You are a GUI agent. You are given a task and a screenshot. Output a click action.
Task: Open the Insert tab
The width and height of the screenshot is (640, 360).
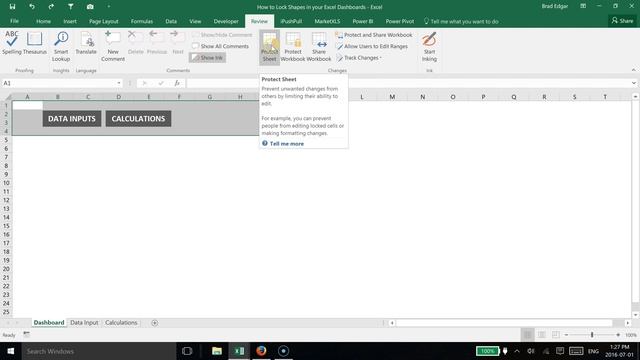[x=70, y=21]
